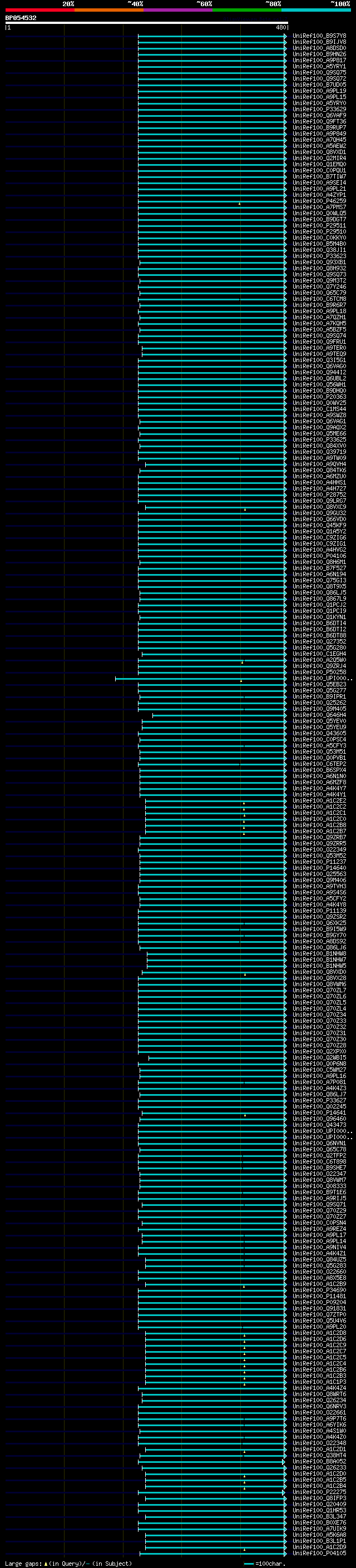Screen dimensions: 356x1568
Task: Open the hit UniRef100_B9HN26
Action: [x=319, y=54]
